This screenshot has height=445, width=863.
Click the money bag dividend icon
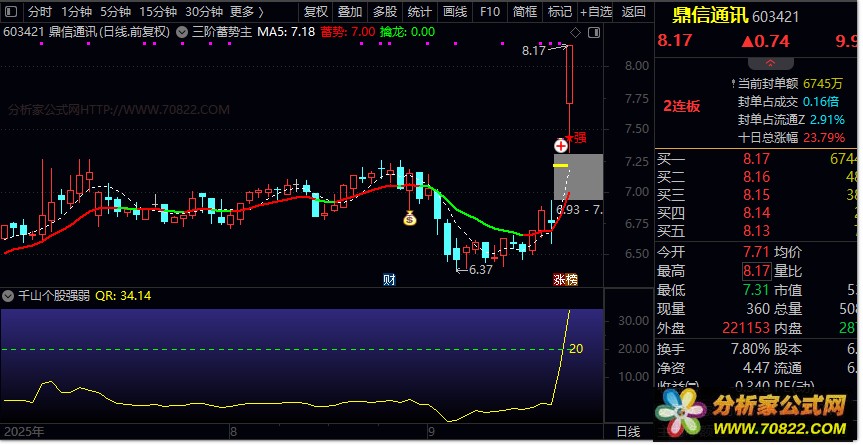coord(409,219)
